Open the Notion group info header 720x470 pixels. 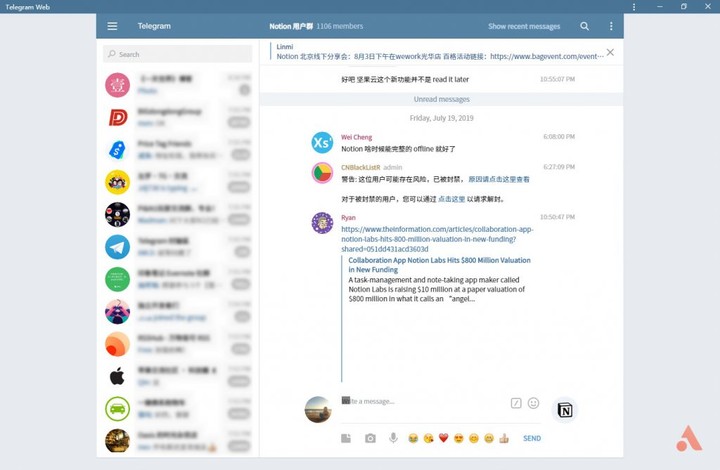pyautogui.click(x=316, y=26)
